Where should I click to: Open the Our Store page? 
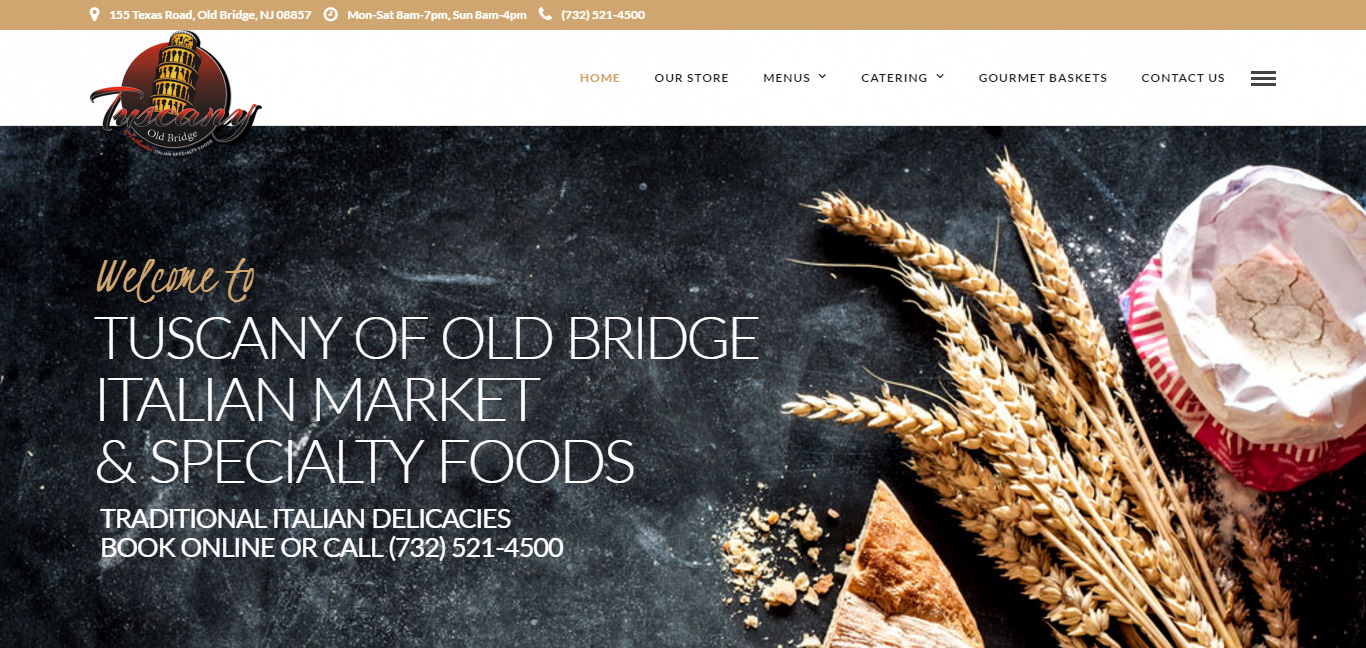692,78
